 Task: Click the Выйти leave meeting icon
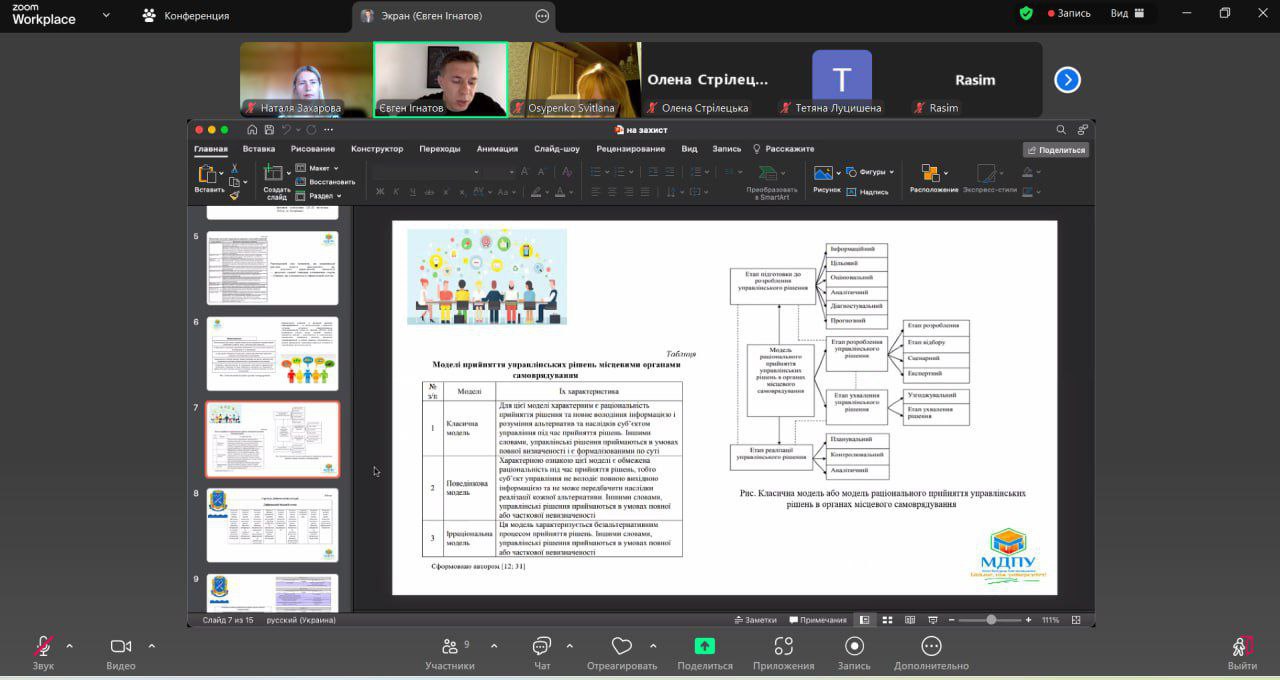1242,647
